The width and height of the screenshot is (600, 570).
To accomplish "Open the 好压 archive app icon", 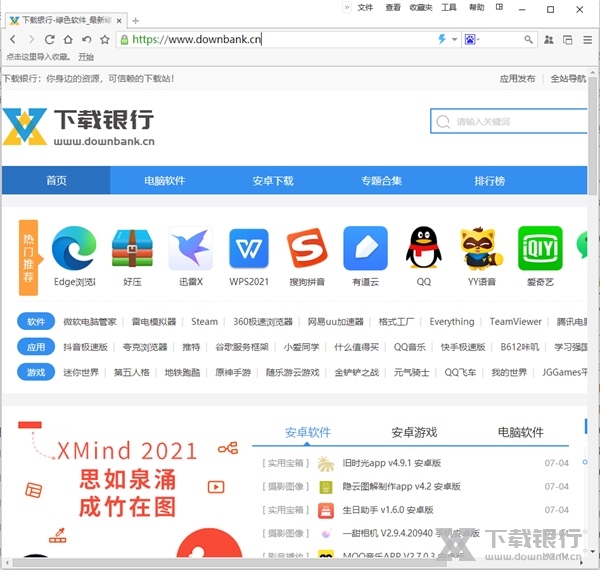I will tap(132, 248).
